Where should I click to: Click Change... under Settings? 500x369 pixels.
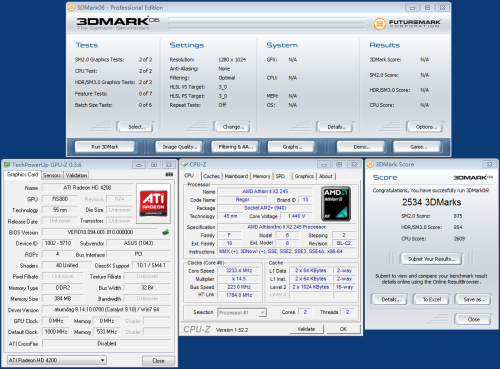point(232,127)
